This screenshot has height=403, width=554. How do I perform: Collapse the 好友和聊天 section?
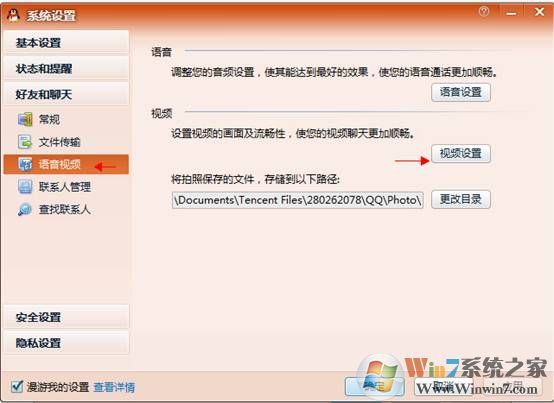[x=67, y=94]
